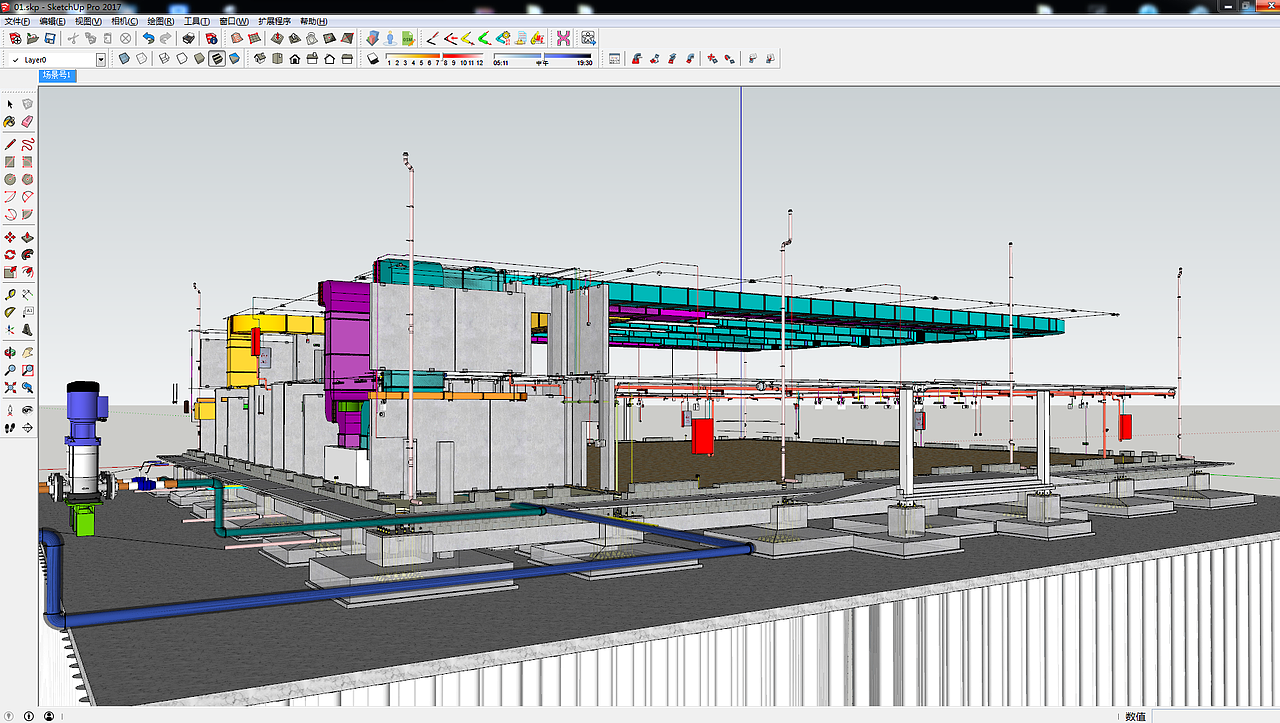Toggle X-ray face style

click(x=125, y=59)
